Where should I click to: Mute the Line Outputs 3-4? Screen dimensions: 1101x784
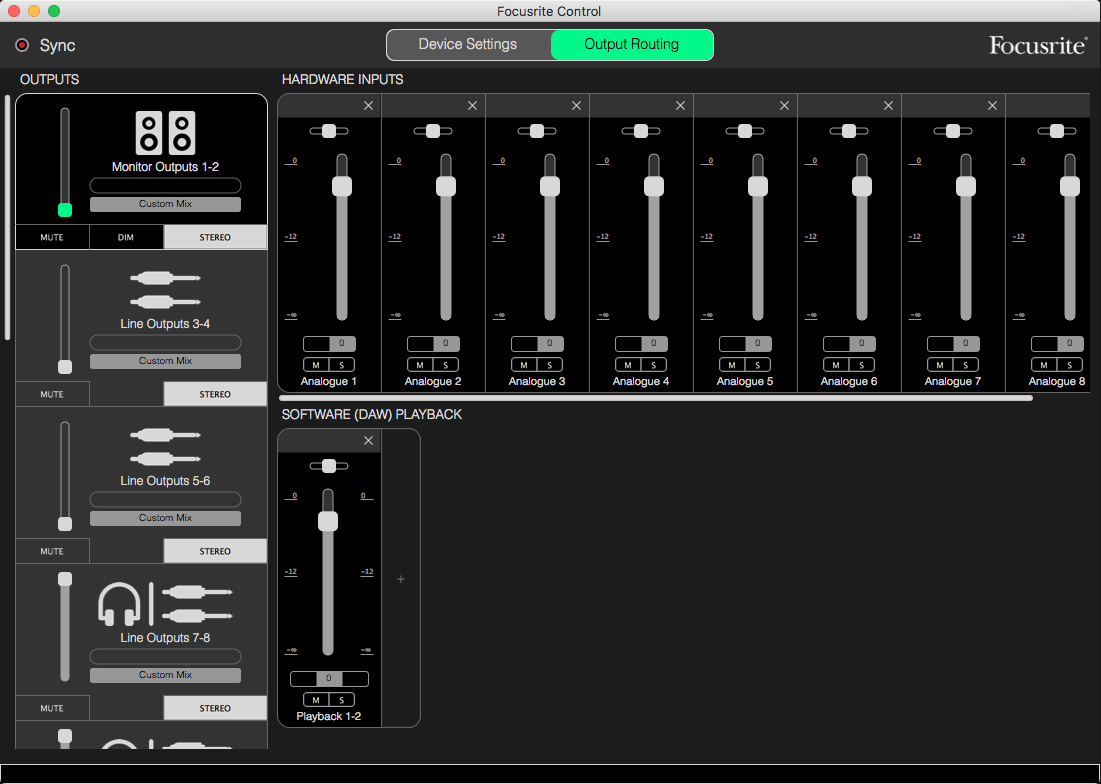click(x=52, y=394)
